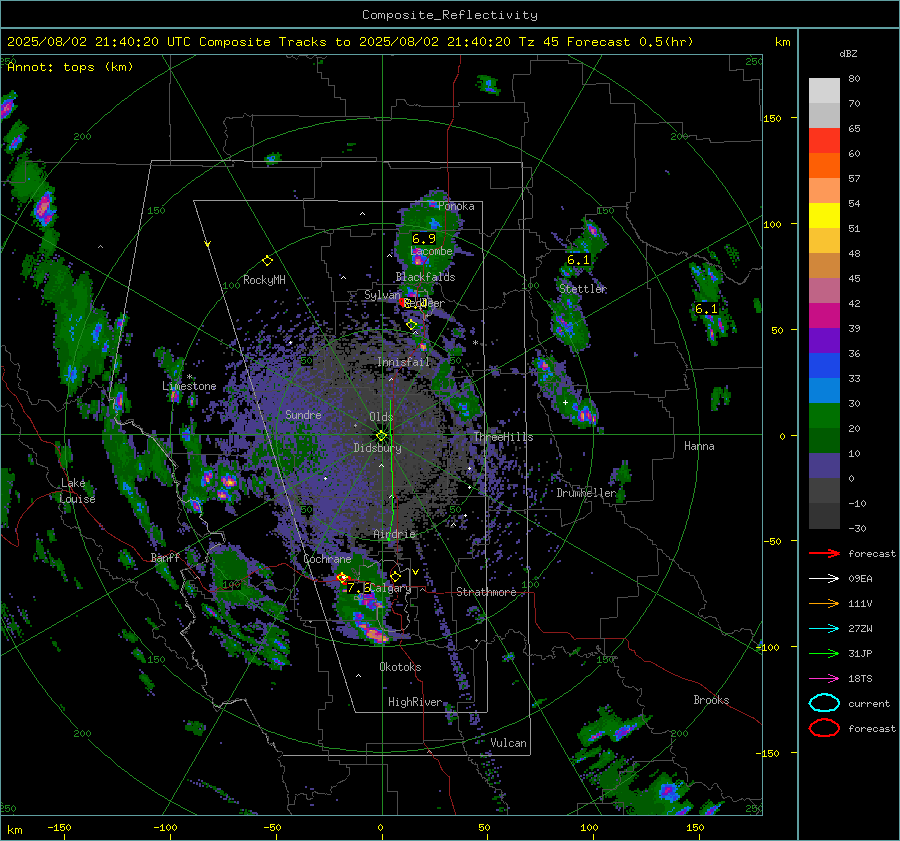This screenshot has height=841, width=900.
Task: Click the ThreeHills label
Action: tap(503, 437)
